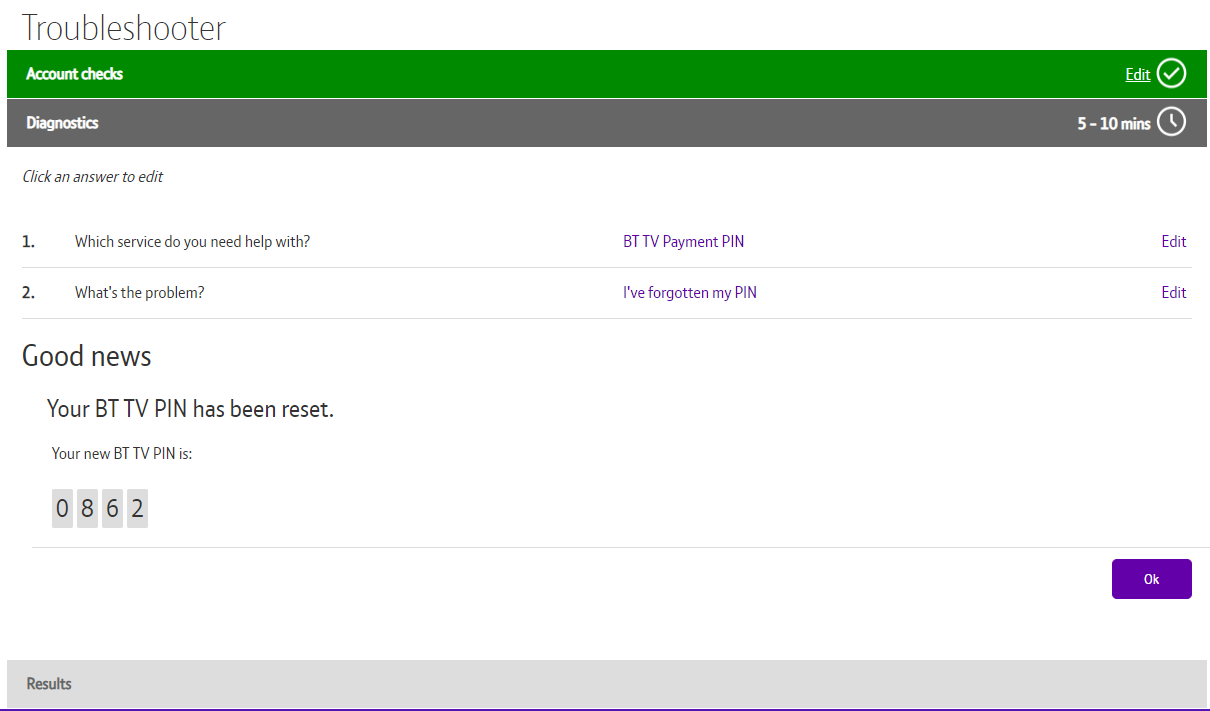Click the '5 - 10 mins' time estimate

1113,124
